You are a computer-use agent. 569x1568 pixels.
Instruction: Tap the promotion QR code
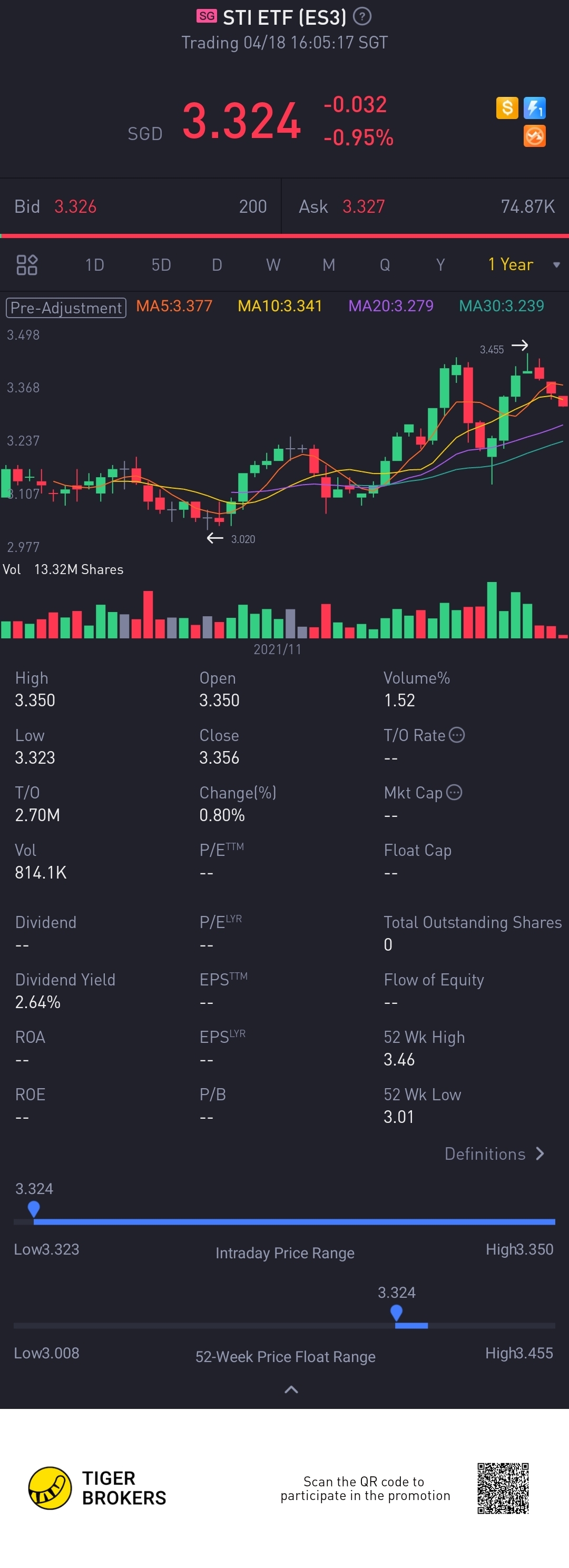[x=503, y=1487]
